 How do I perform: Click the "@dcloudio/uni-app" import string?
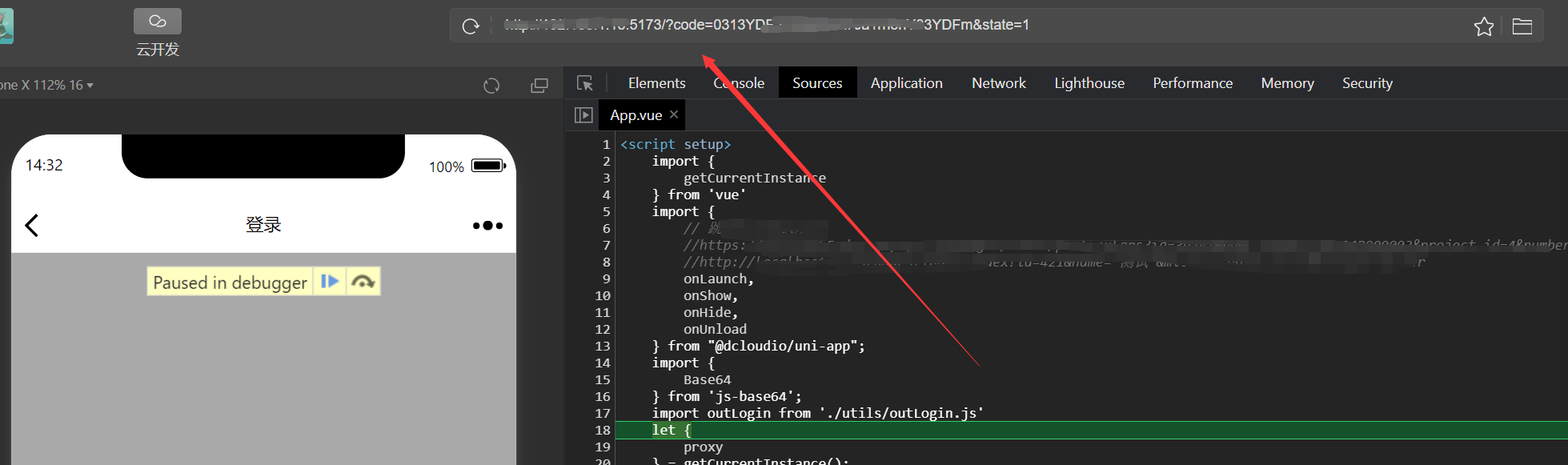click(x=783, y=346)
